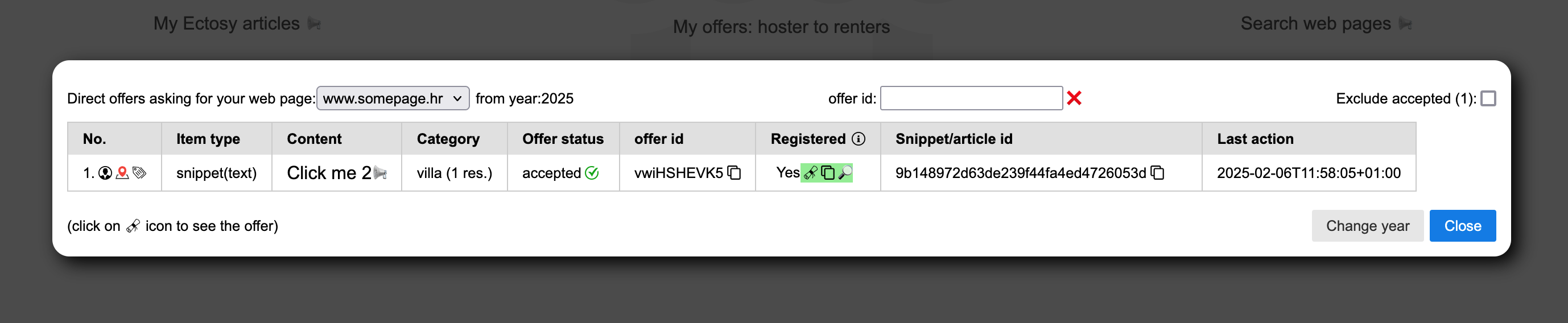The image size is (1568, 323).
Task: Clear the offer id filter with the red X
Action: [x=1074, y=98]
